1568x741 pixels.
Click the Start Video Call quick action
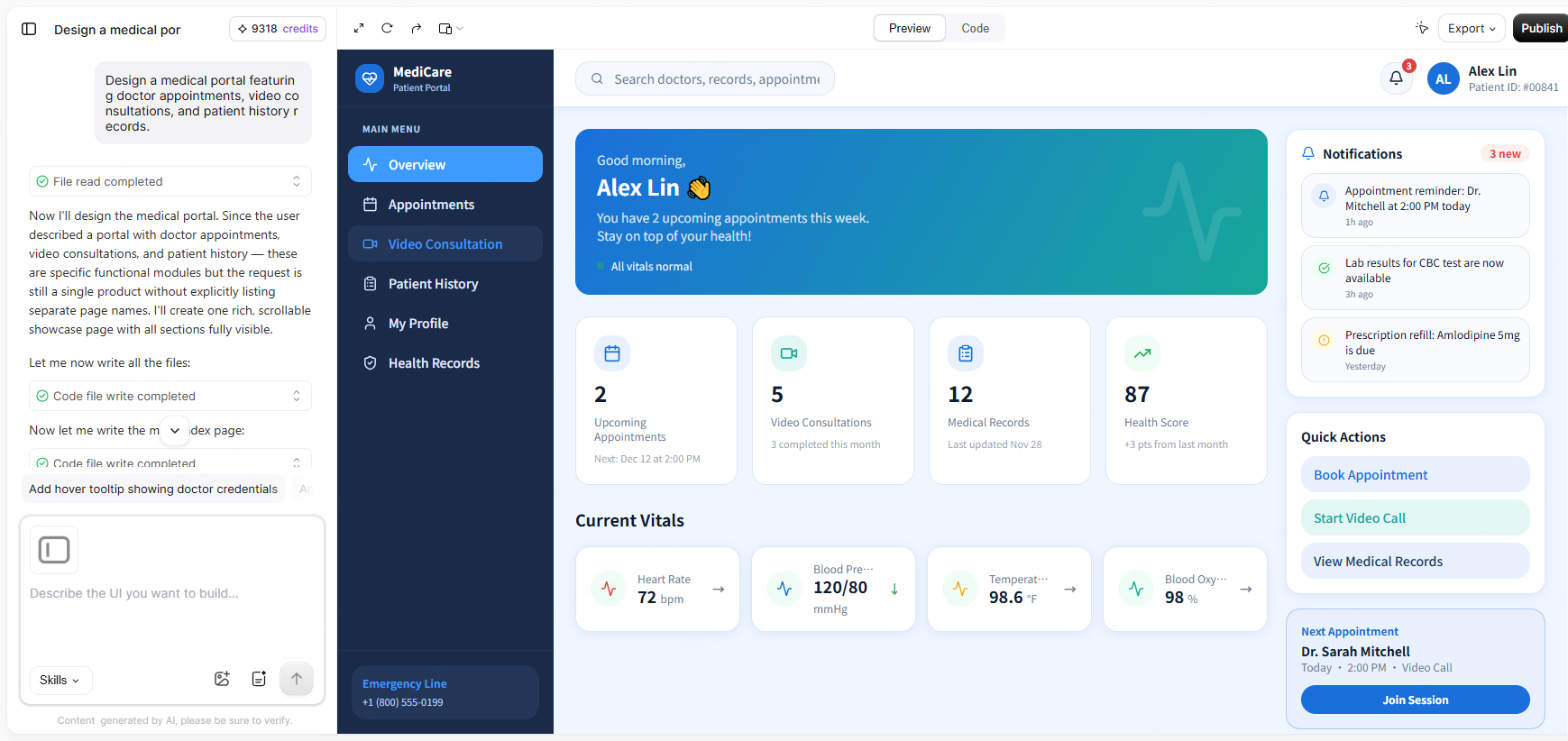click(x=1415, y=517)
